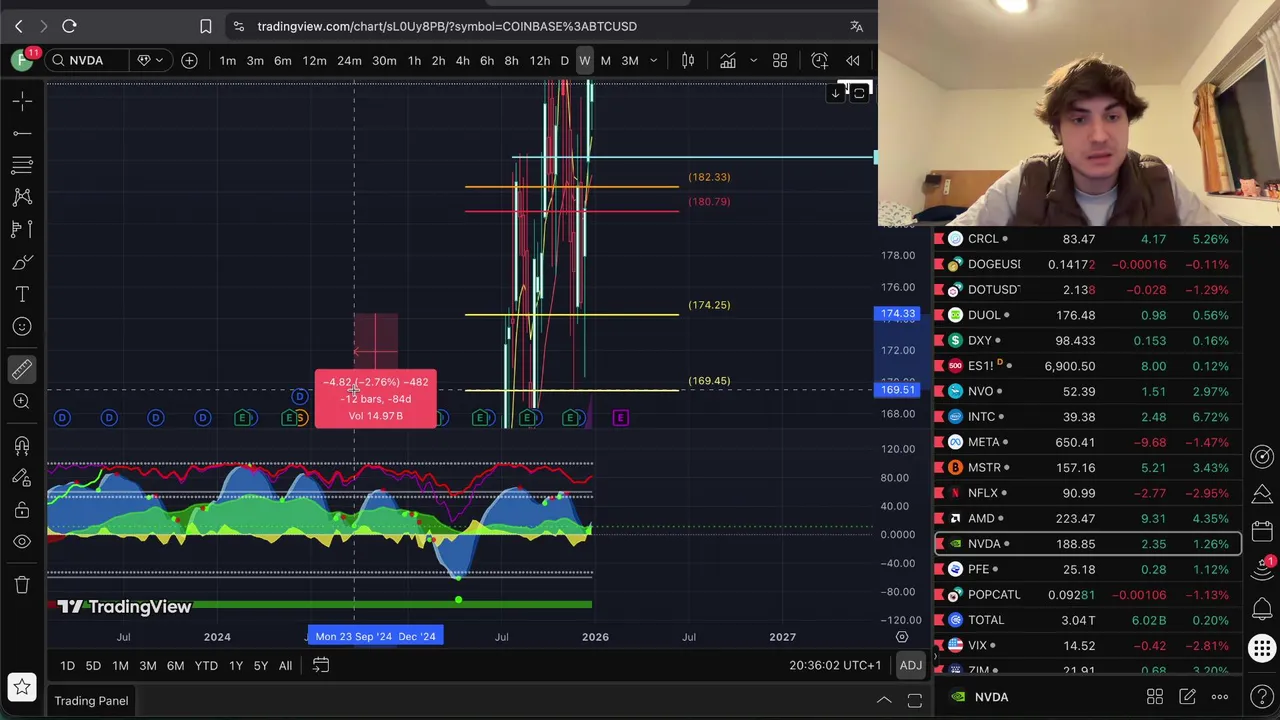Screen dimensions: 1280x720
Task: Open the chart settings hexagon gear icon
Action: click(x=902, y=637)
